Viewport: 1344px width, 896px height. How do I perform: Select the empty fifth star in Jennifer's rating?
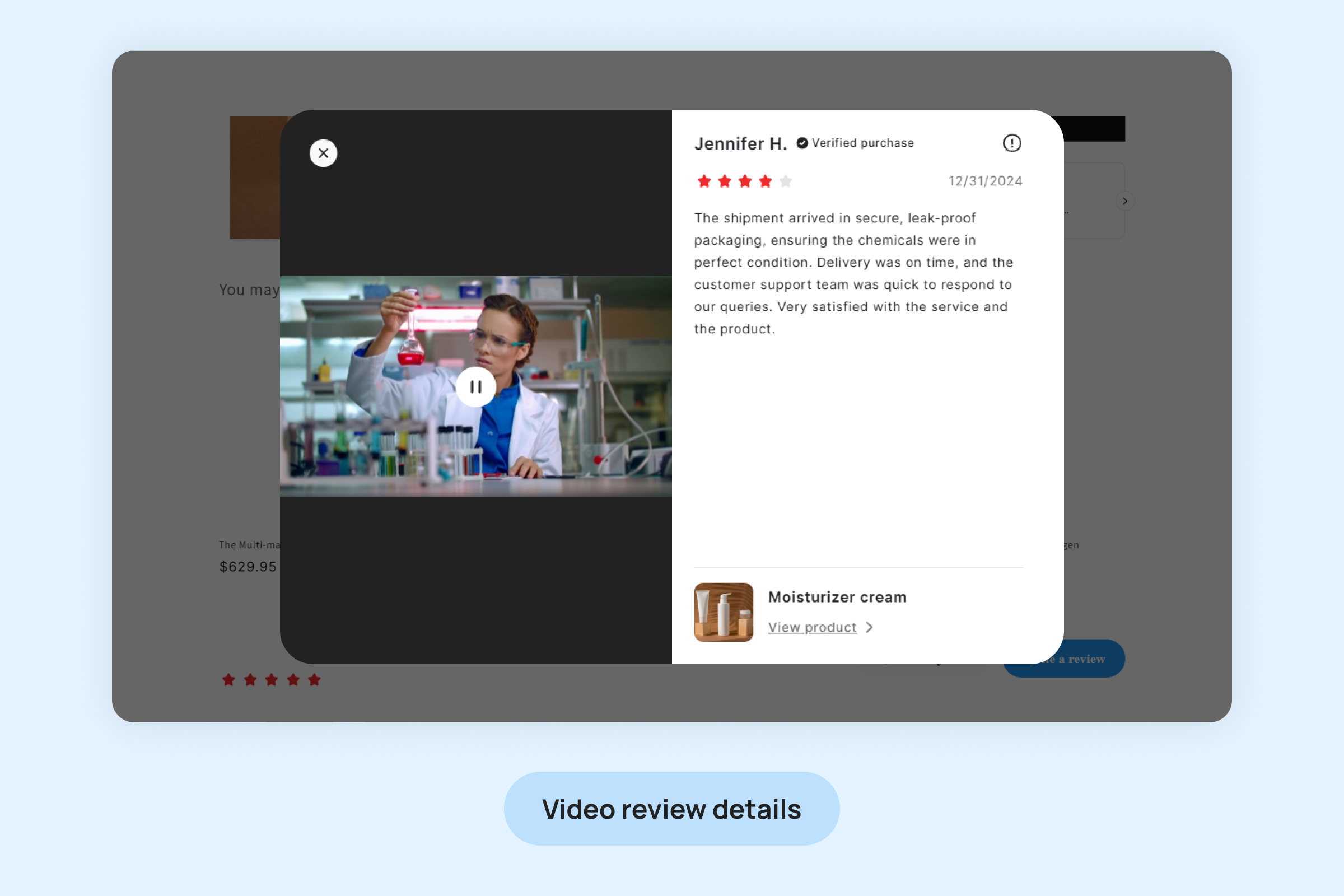(786, 181)
